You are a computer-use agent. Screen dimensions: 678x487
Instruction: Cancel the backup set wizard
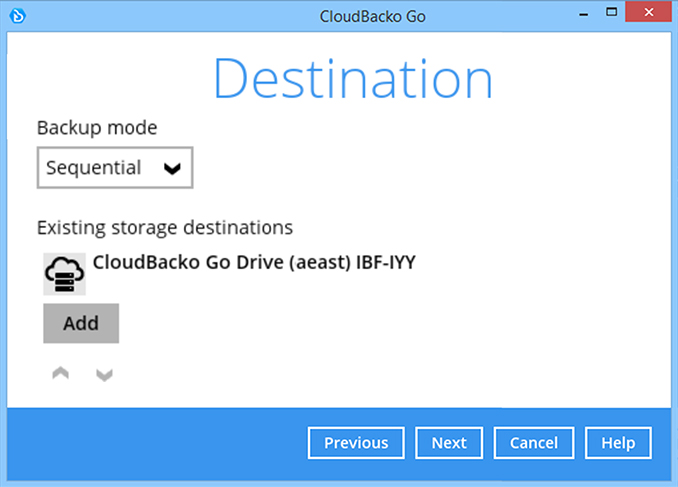pyautogui.click(x=534, y=443)
